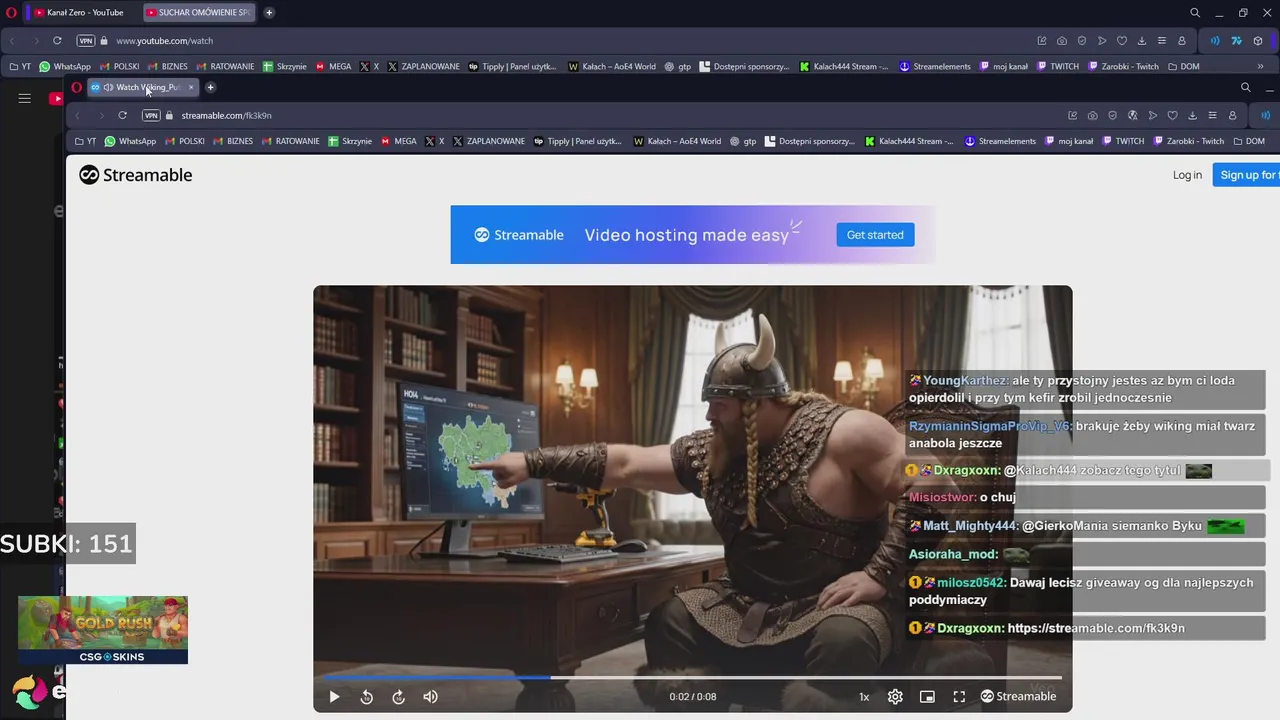1280x720 pixels.
Task: Click shield ad-blocker icon in Streamable window
Action: click(1112, 115)
